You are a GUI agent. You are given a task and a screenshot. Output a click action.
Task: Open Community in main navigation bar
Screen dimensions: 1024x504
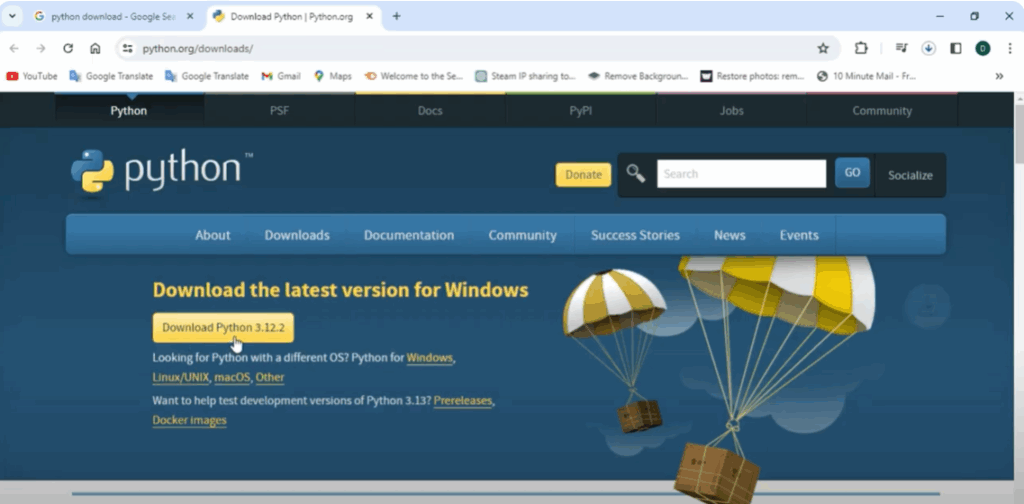click(522, 235)
